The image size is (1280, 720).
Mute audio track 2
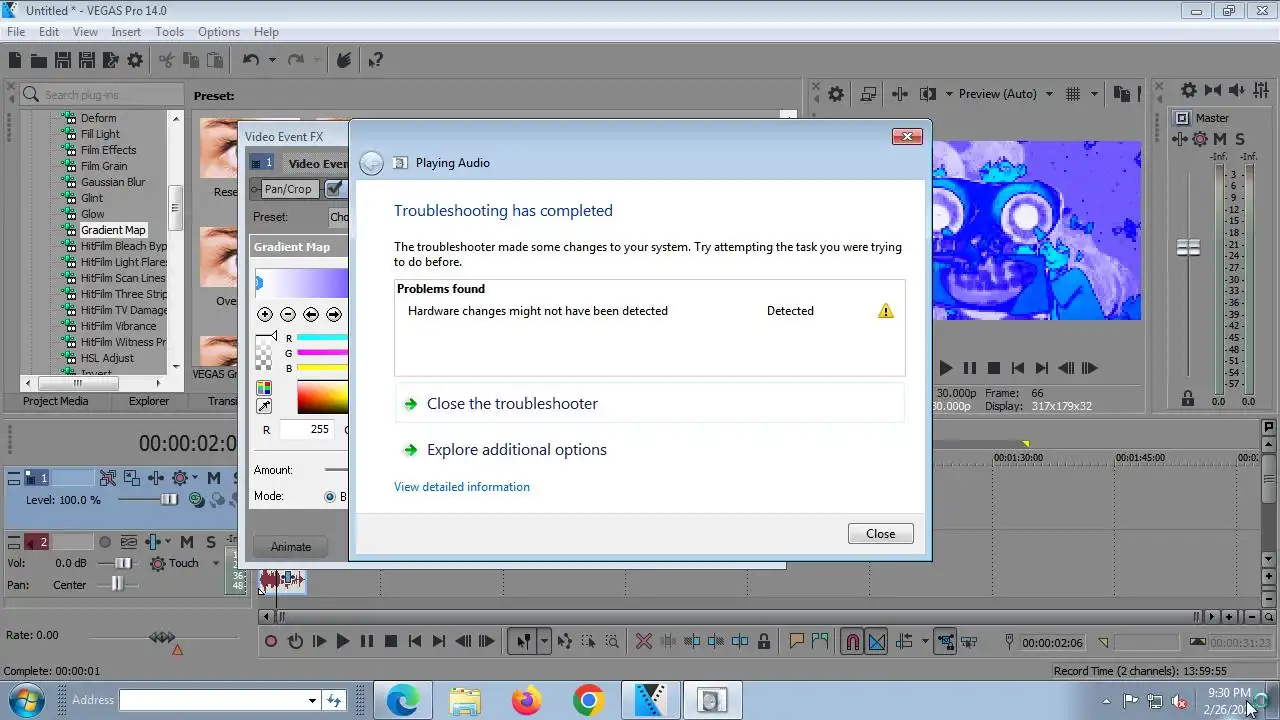point(187,542)
